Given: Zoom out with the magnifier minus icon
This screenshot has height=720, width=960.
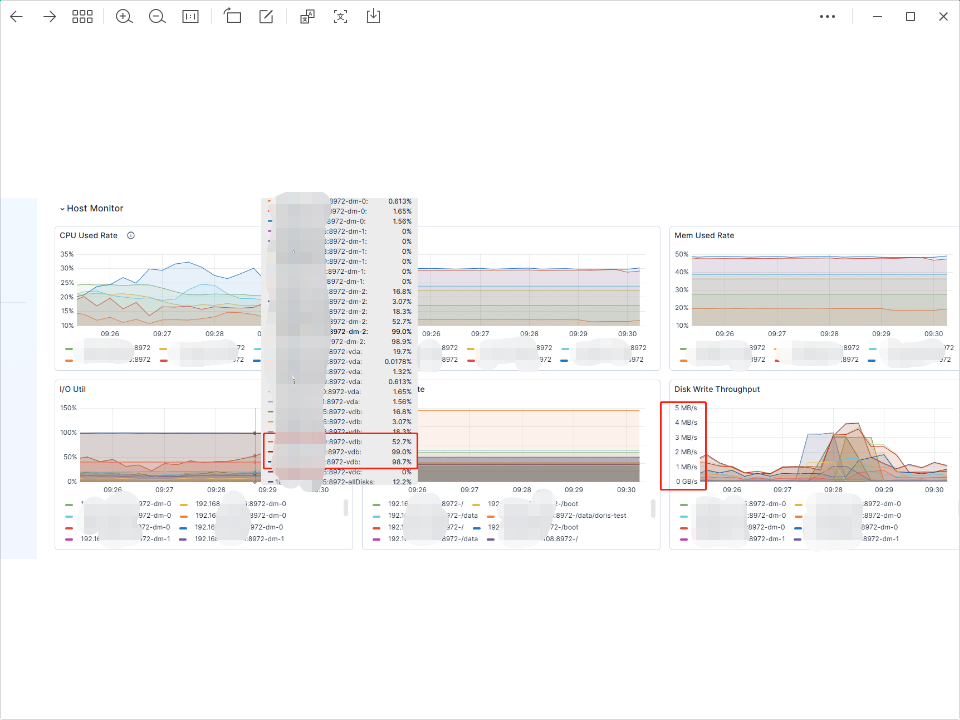Looking at the screenshot, I should [x=157, y=17].
